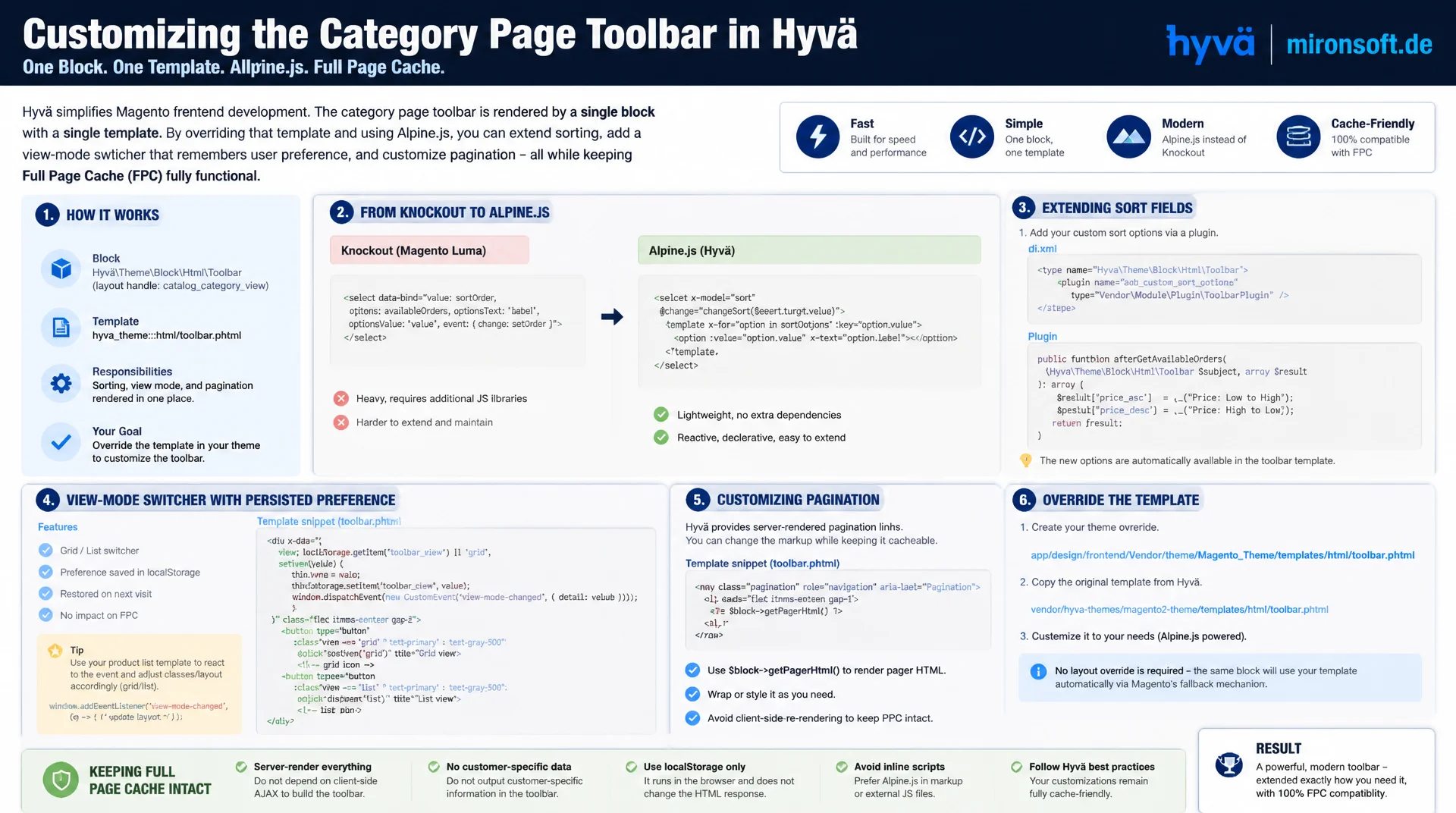This screenshot has width=1456, height=813.
Task: Click section heading How It Works
Action: pos(112,215)
